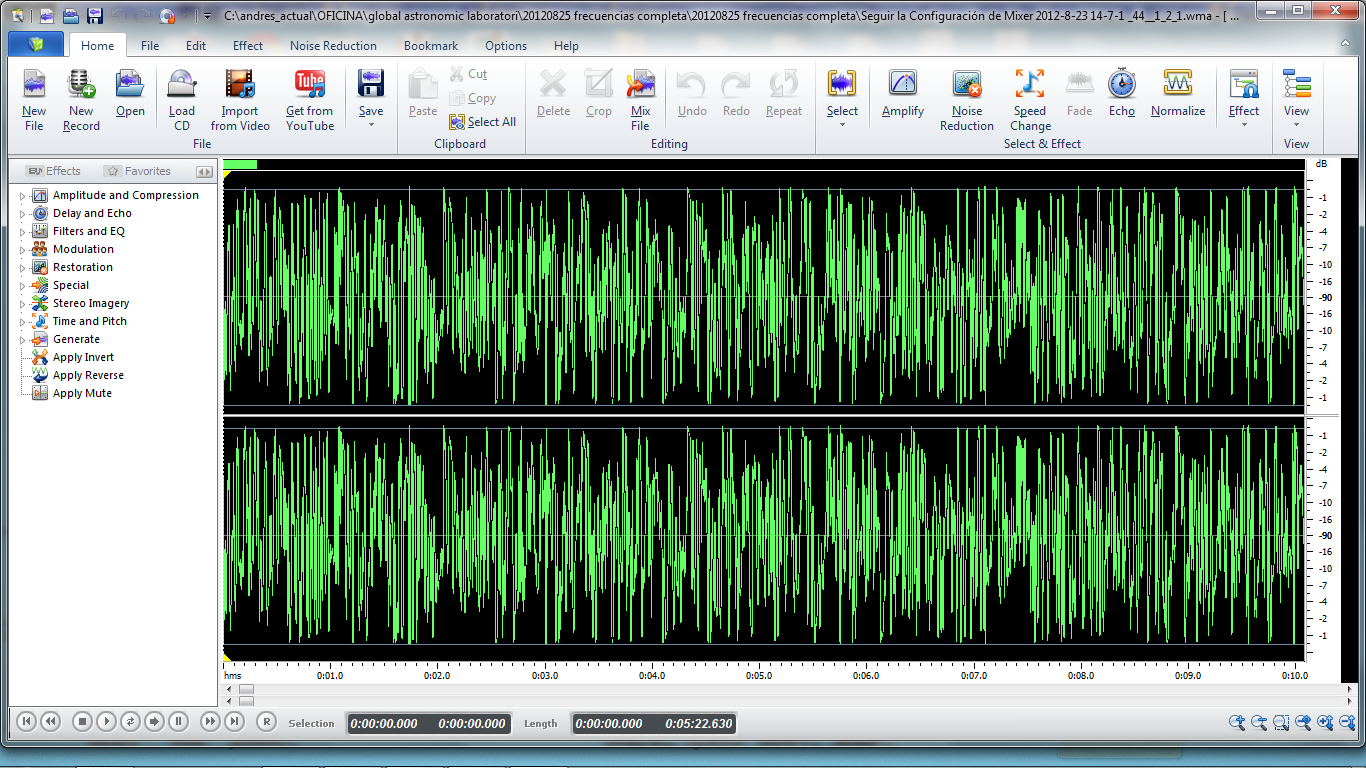This screenshot has width=1366, height=768.
Task: Click the zoom in horizontally magnifier
Action: tap(1237, 722)
